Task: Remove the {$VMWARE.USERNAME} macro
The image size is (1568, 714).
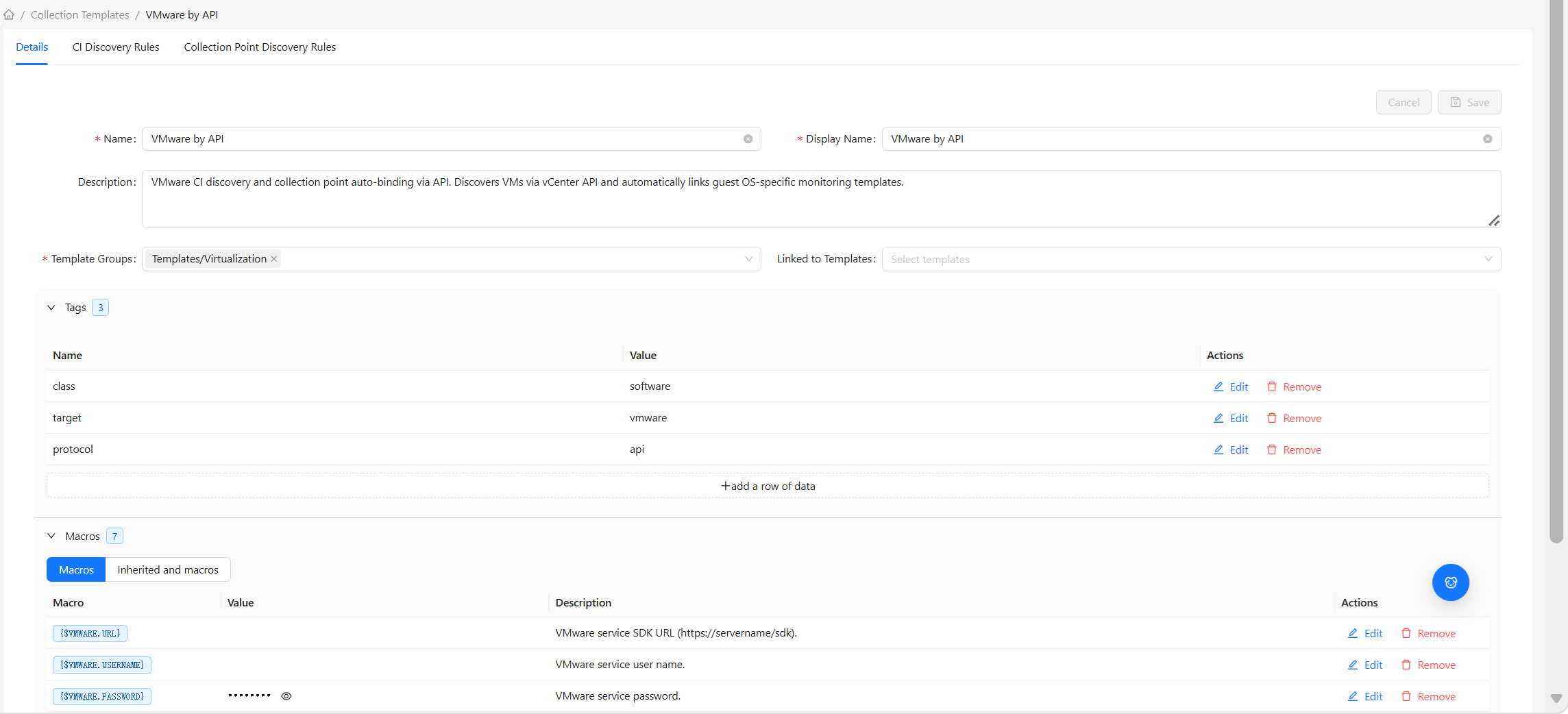Action: tap(1428, 665)
